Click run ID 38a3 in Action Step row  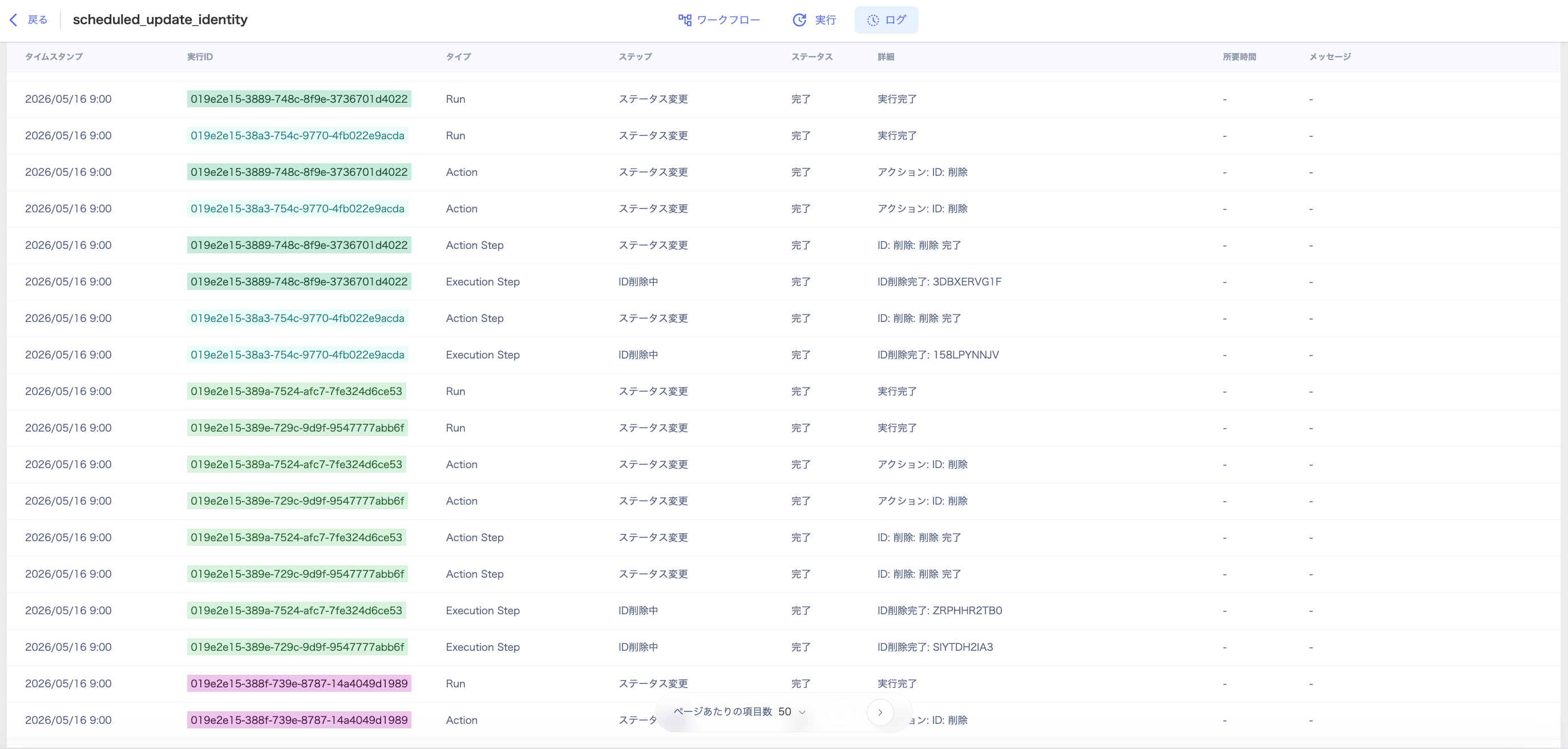point(297,318)
